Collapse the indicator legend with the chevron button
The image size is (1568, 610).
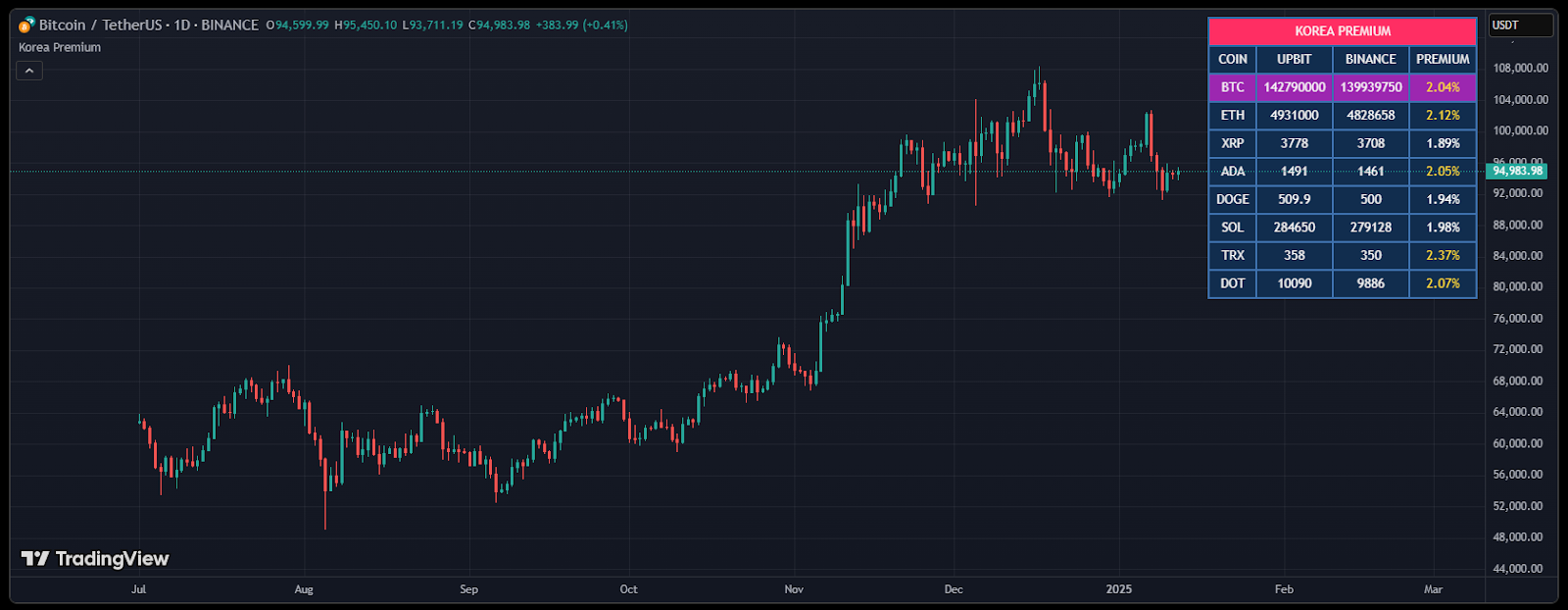29,71
